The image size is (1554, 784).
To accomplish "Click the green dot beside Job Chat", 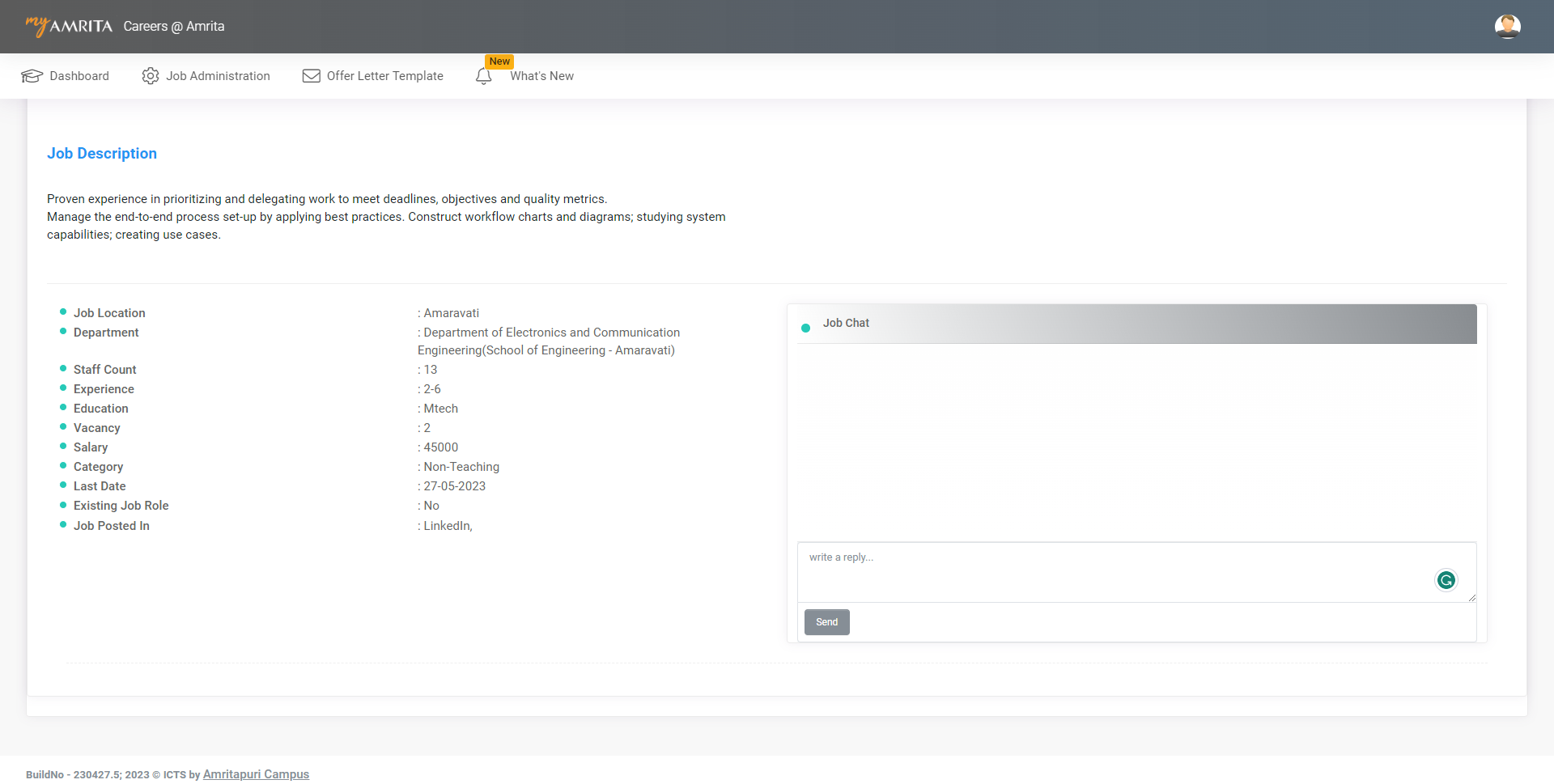I will tap(805, 328).
